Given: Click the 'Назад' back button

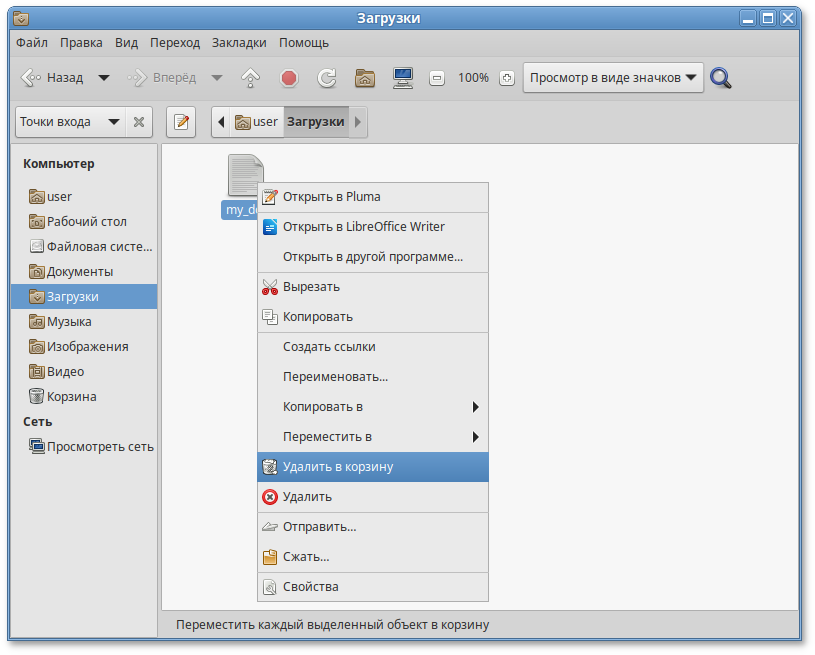Looking at the screenshot, I should 53,78.
